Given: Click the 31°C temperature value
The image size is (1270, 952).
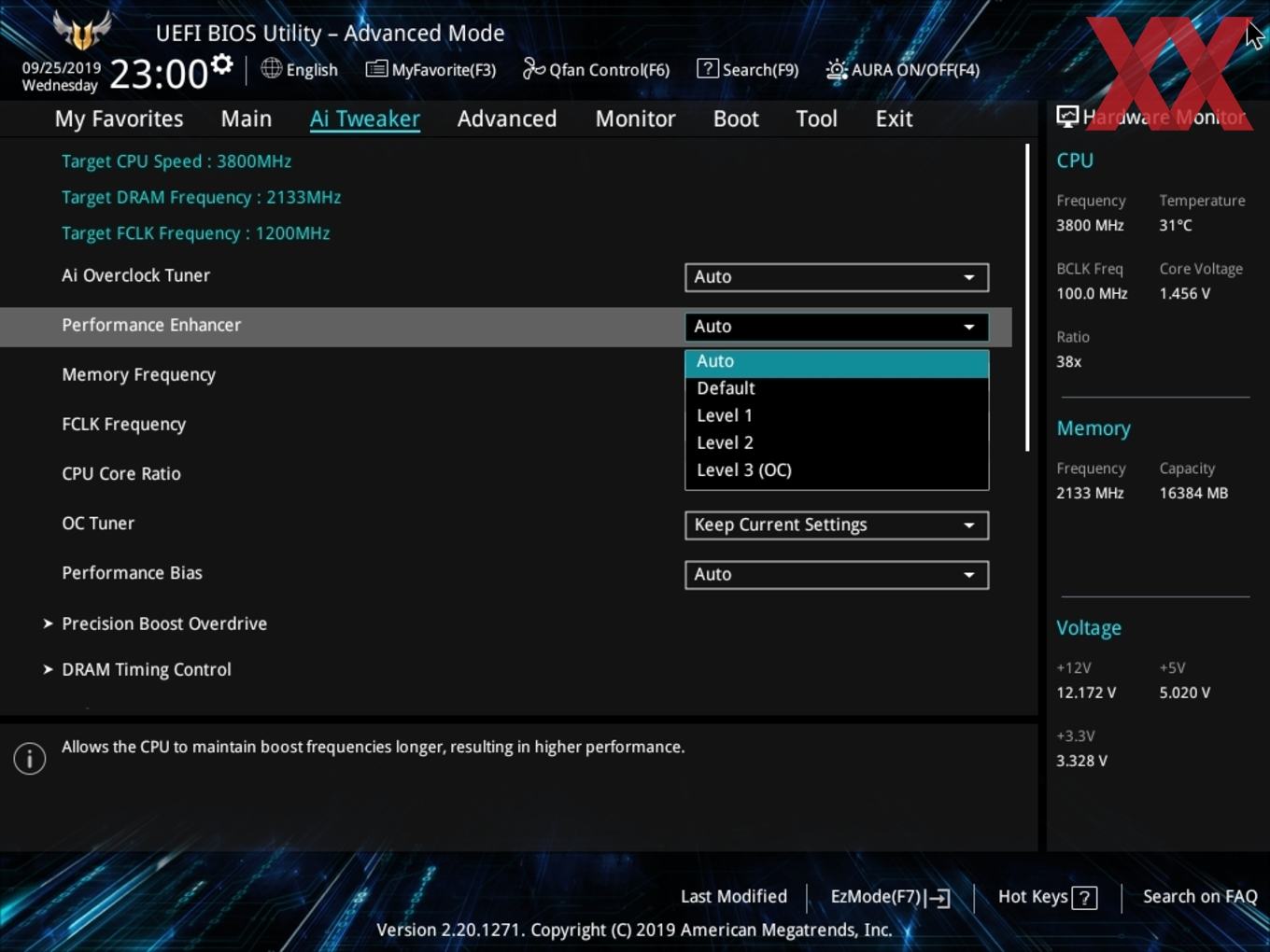Looking at the screenshot, I should pyautogui.click(x=1176, y=225).
